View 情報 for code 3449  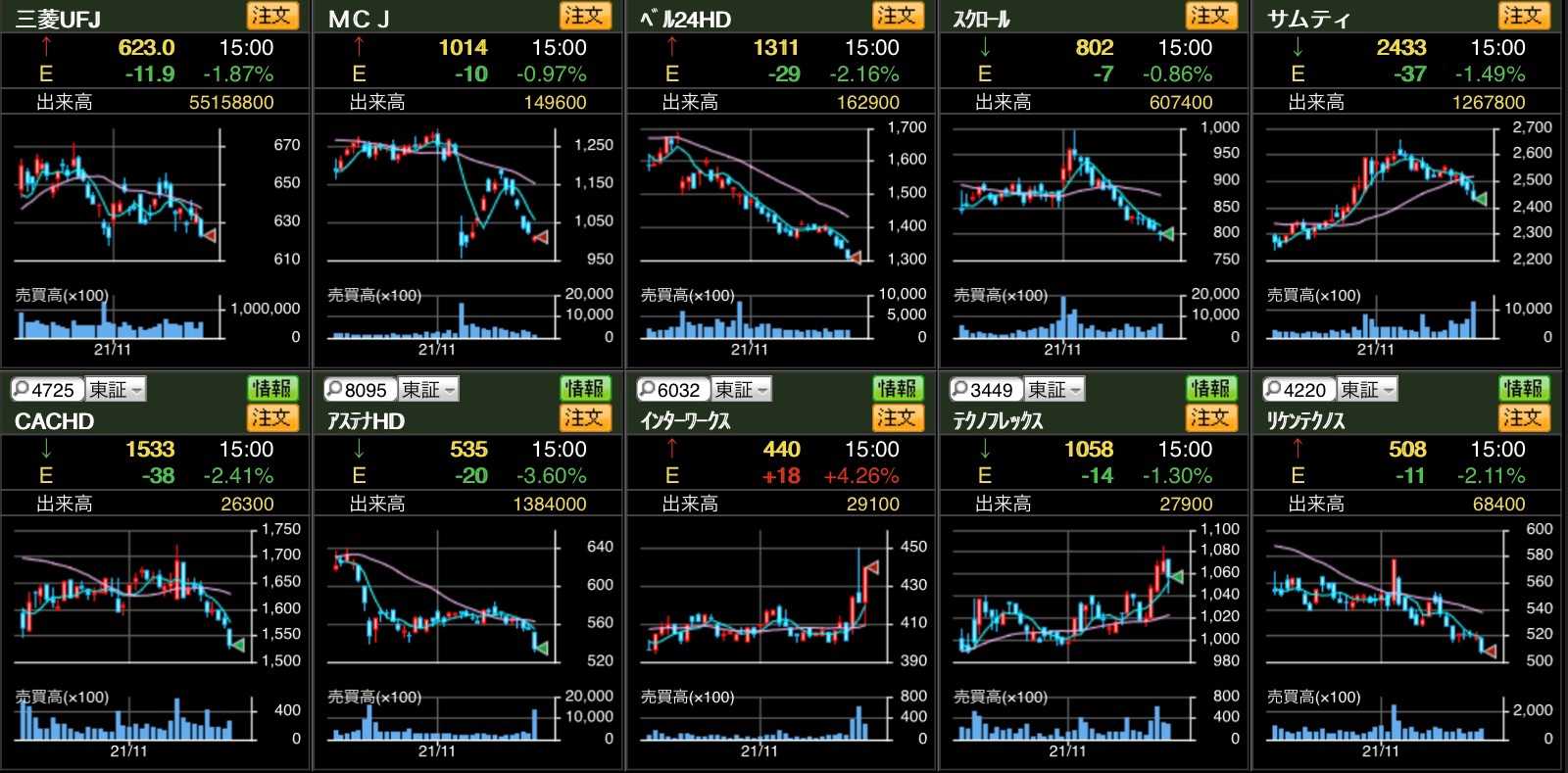click(1210, 389)
